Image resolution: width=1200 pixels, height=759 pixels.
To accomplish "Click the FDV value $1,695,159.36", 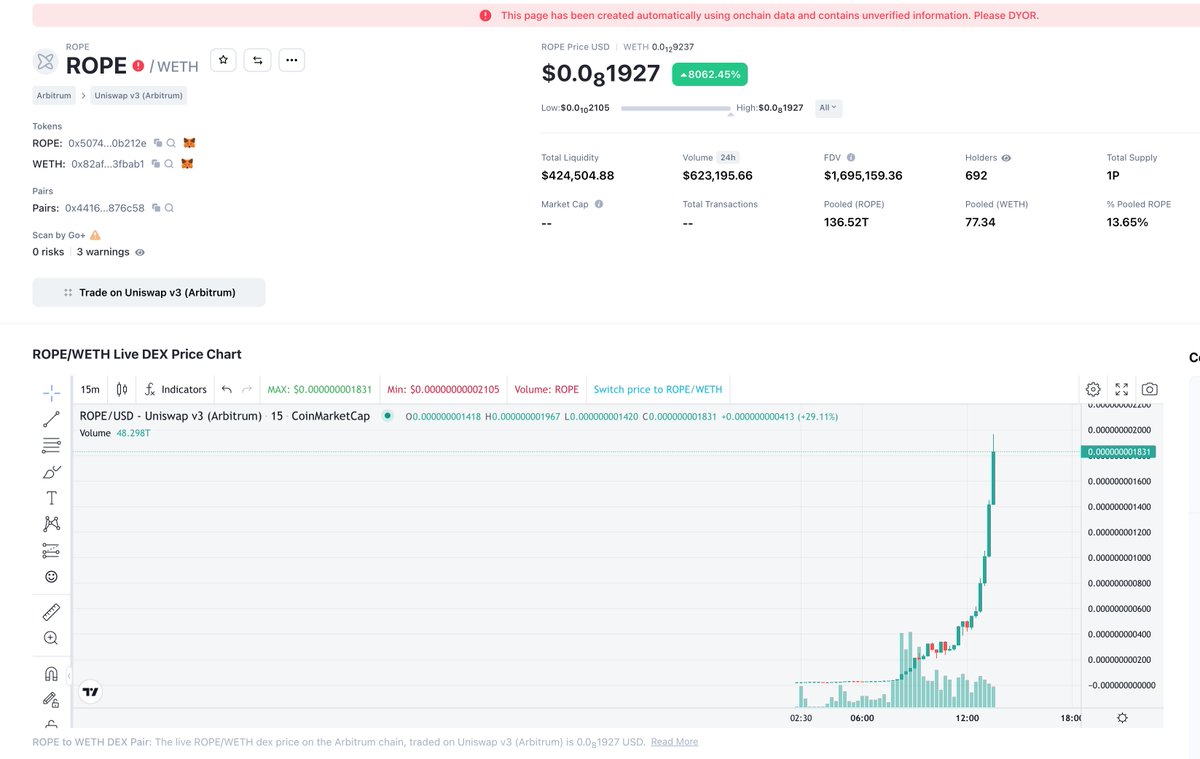I will click(863, 175).
